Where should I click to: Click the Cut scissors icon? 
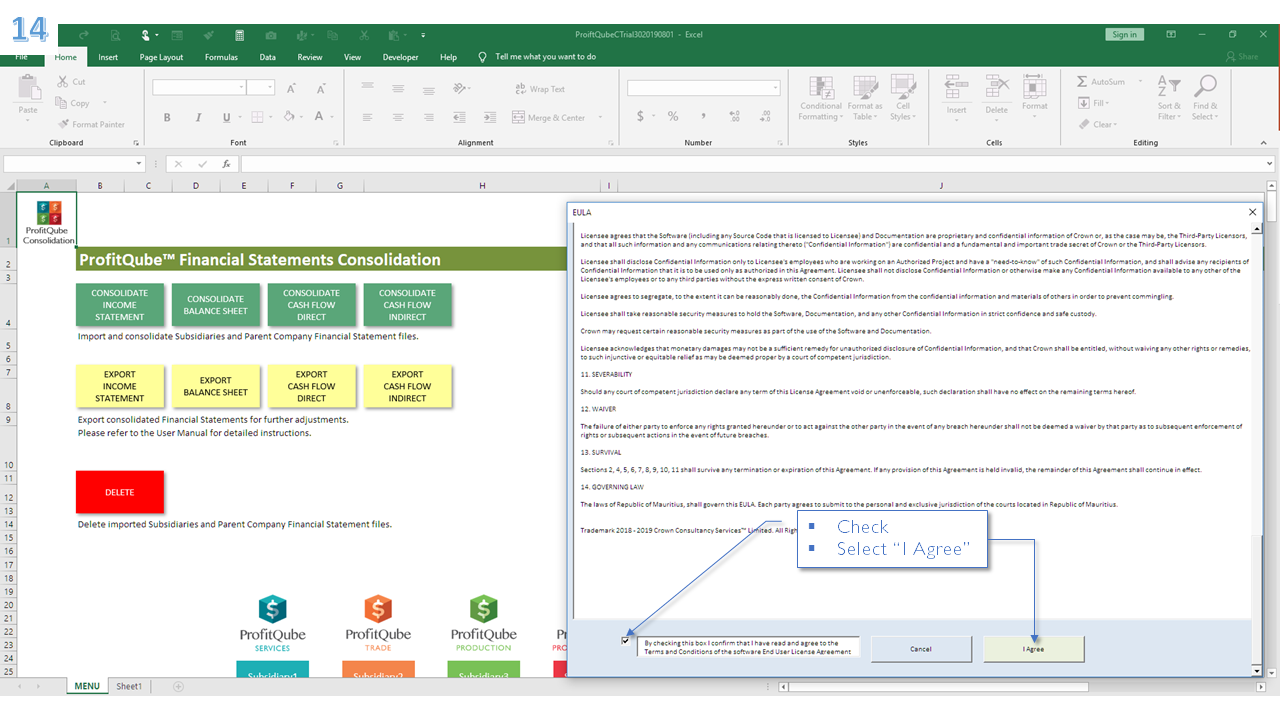click(x=61, y=82)
